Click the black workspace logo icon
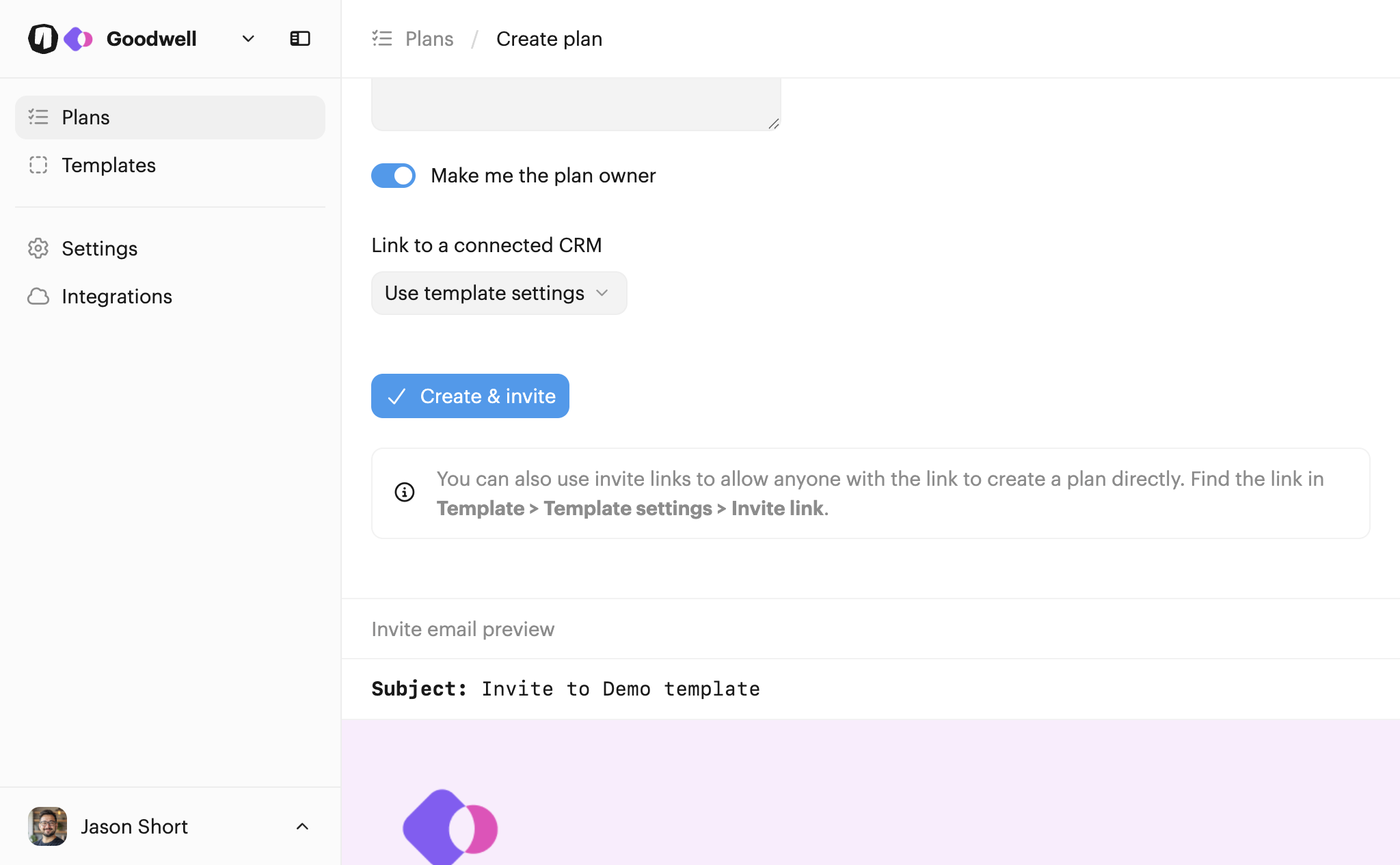The width and height of the screenshot is (1400, 865). [42, 39]
